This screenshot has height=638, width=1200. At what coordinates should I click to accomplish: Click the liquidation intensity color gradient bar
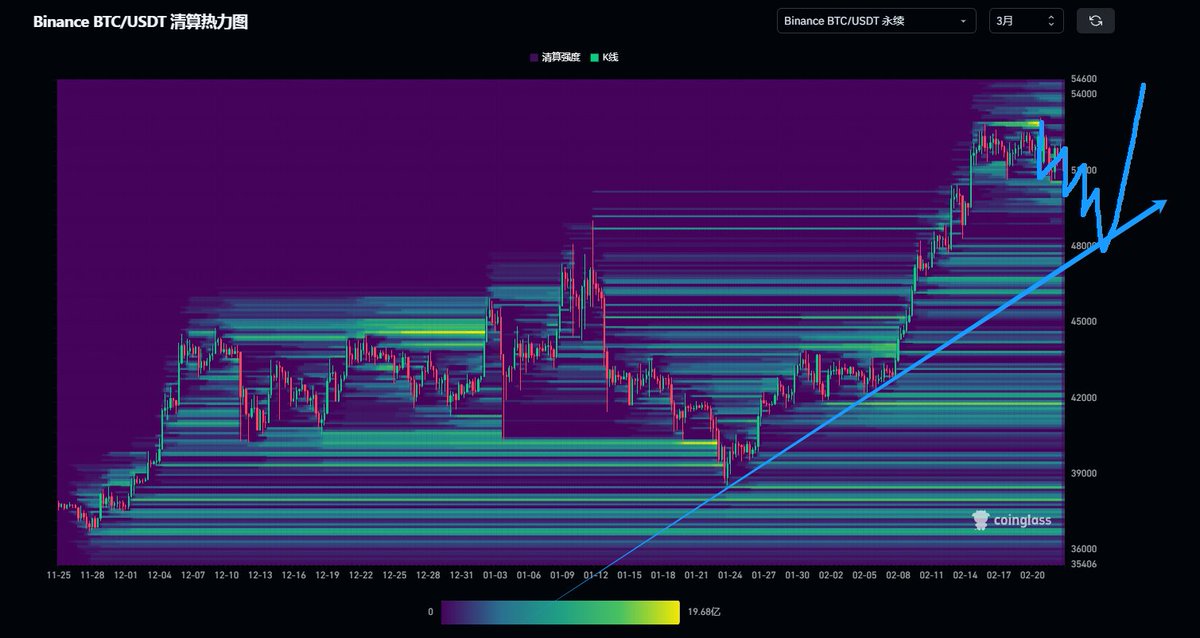560,611
